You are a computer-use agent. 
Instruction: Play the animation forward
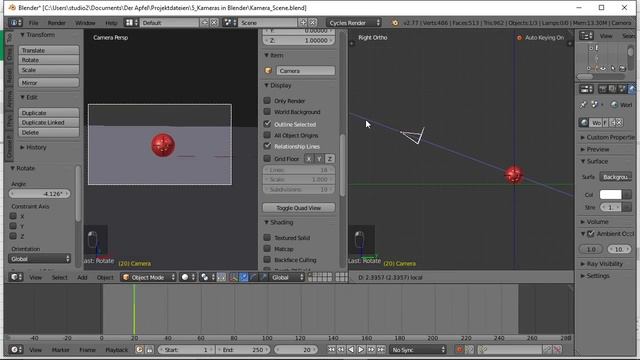click(361, 349)
